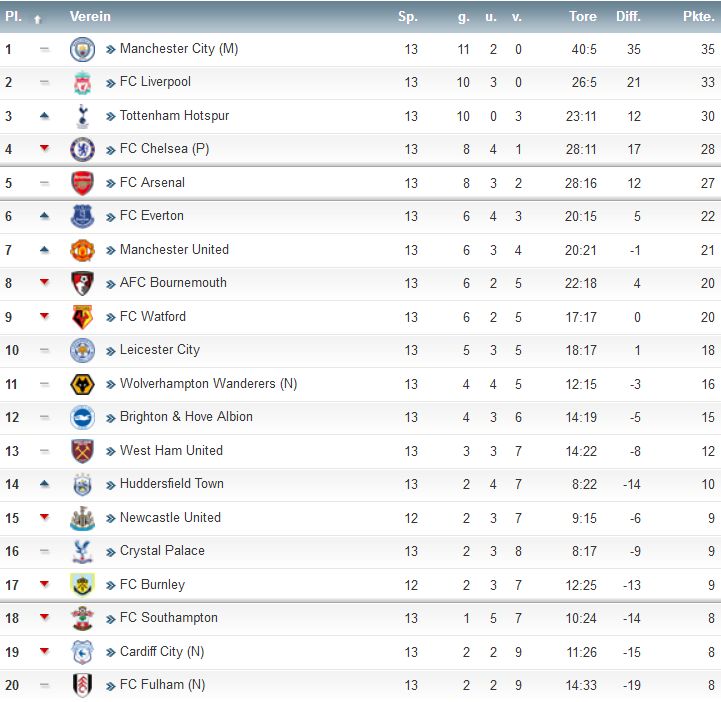Open the Huddersfield Town team link
This screenshot has height=702, width=721.
pos(172,484)
